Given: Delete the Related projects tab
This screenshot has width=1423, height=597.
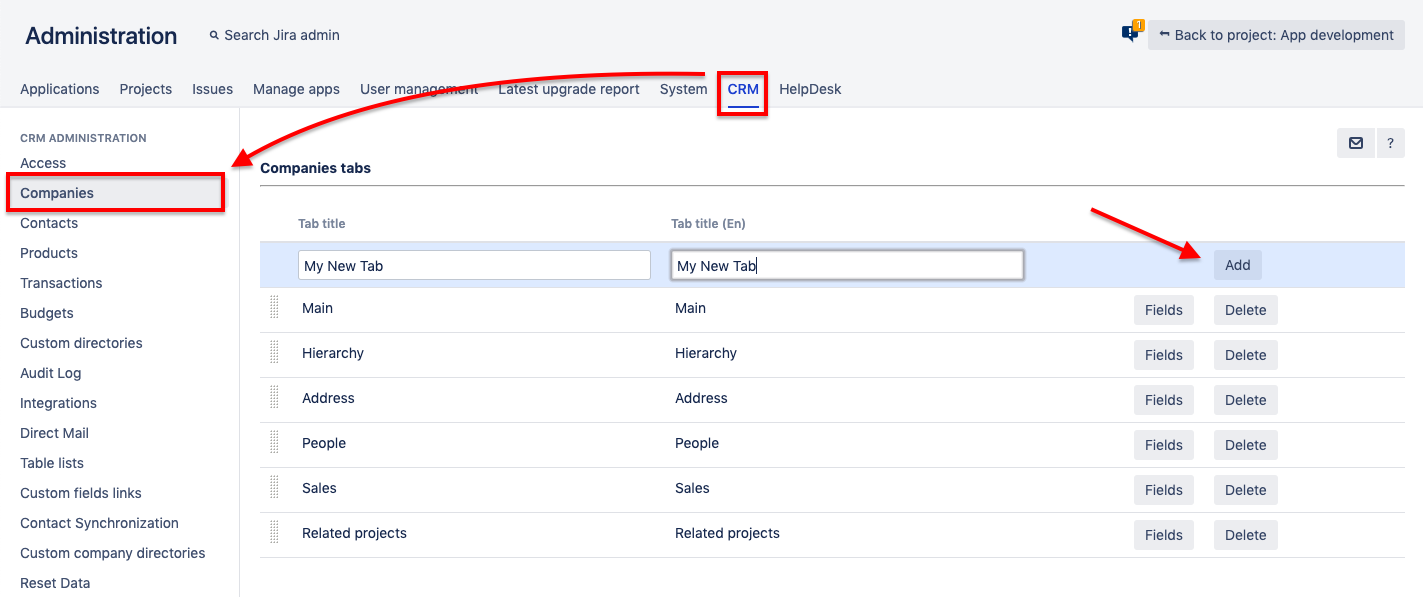Looking at the screenshot, I should [1245, 535].
